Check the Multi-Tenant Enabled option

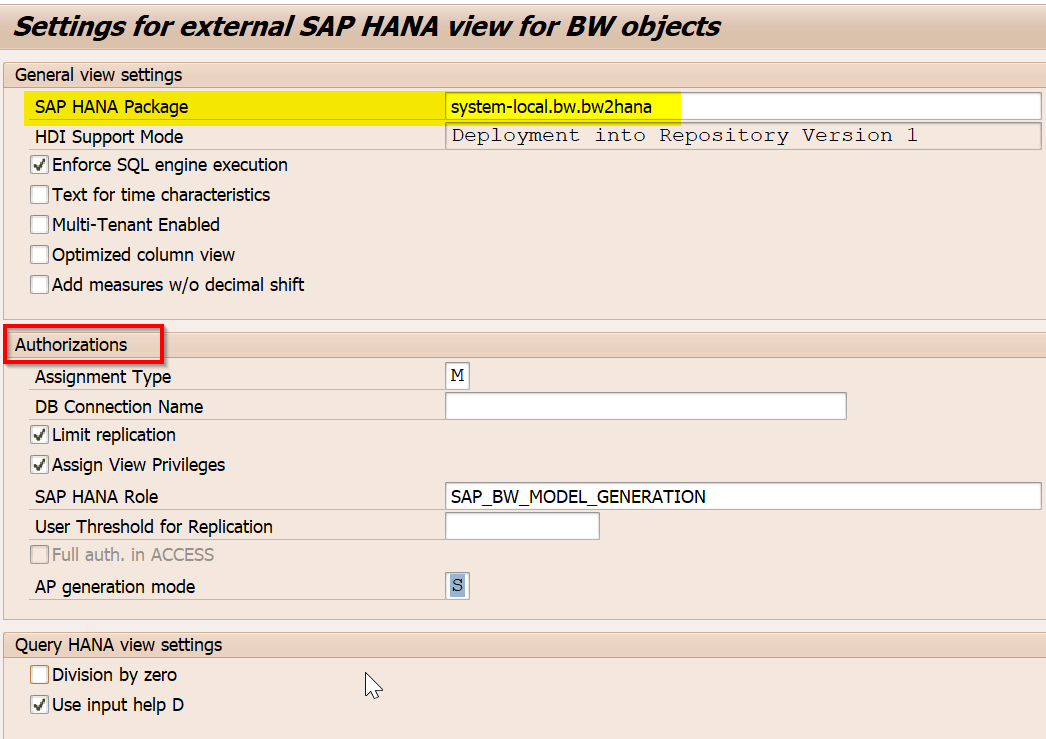pos(39,225)
